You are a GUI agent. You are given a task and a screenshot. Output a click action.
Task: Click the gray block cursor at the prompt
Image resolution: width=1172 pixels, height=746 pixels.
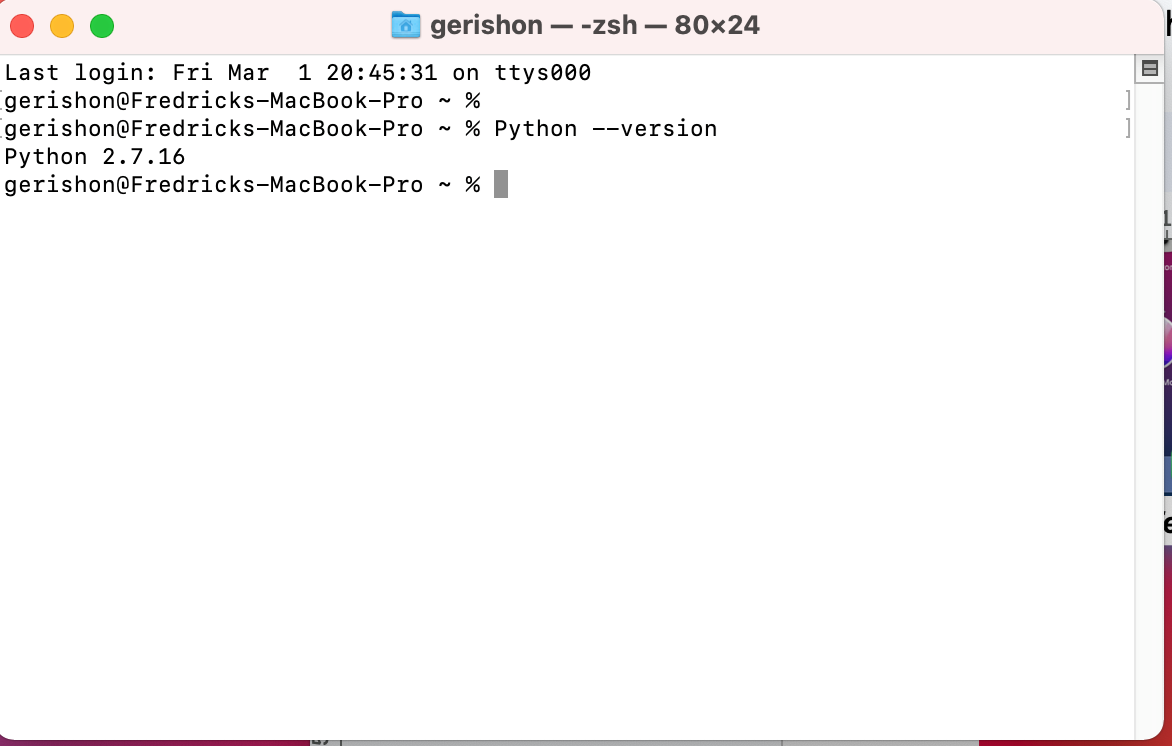point(501,185)
